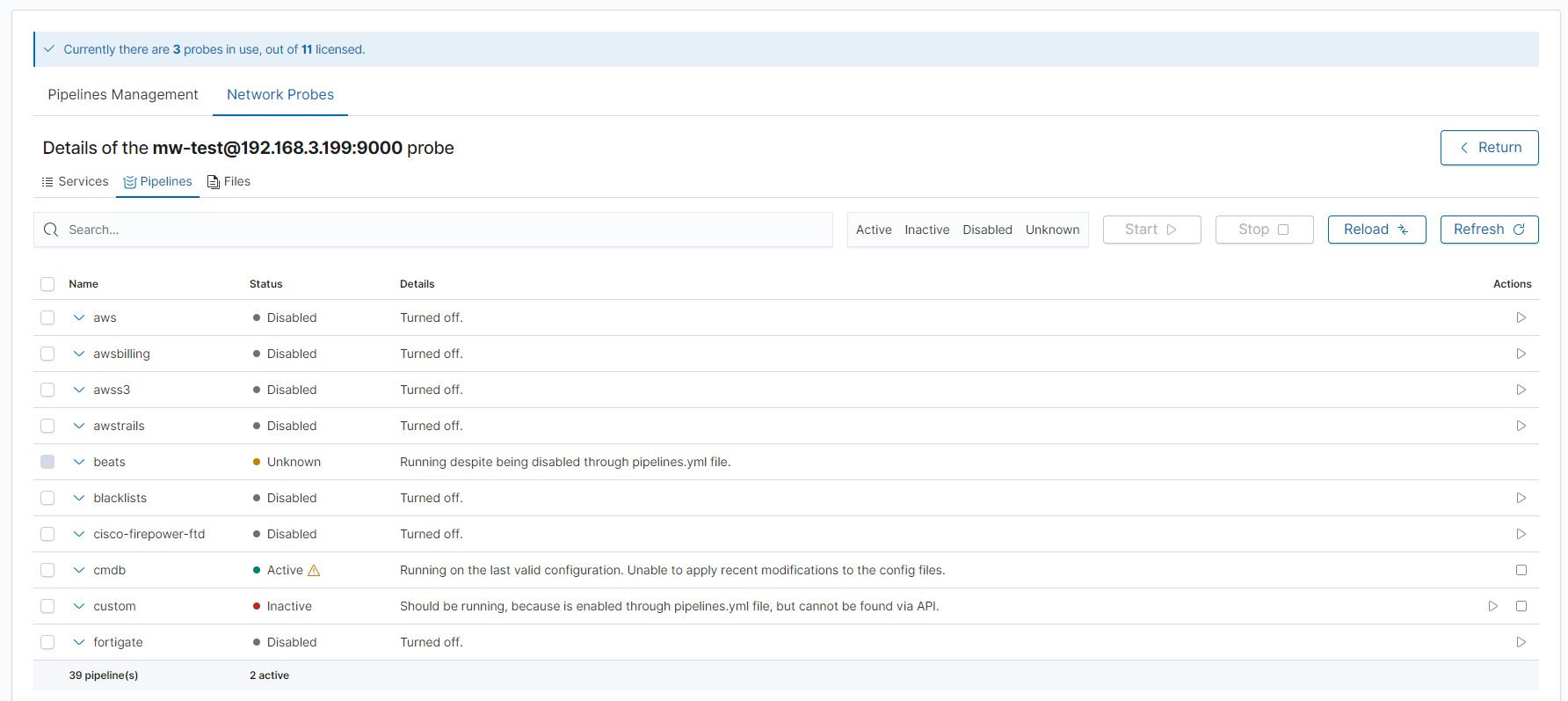The width and height of the screenshot is (1568, 701).
Task: Filter pipelines by Unknown status
Action: point(1052,230)
